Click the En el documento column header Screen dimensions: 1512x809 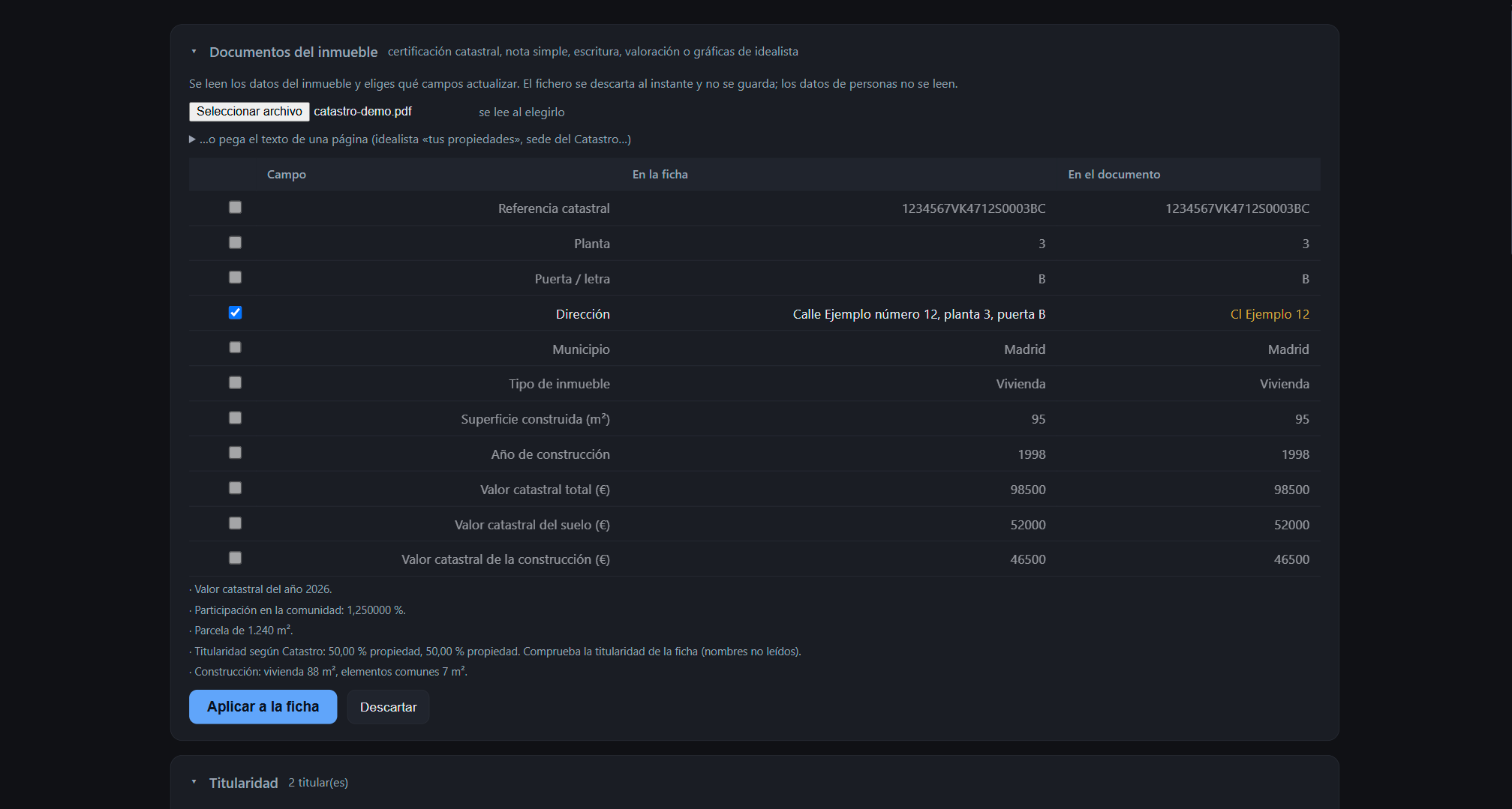[1114, 174]
